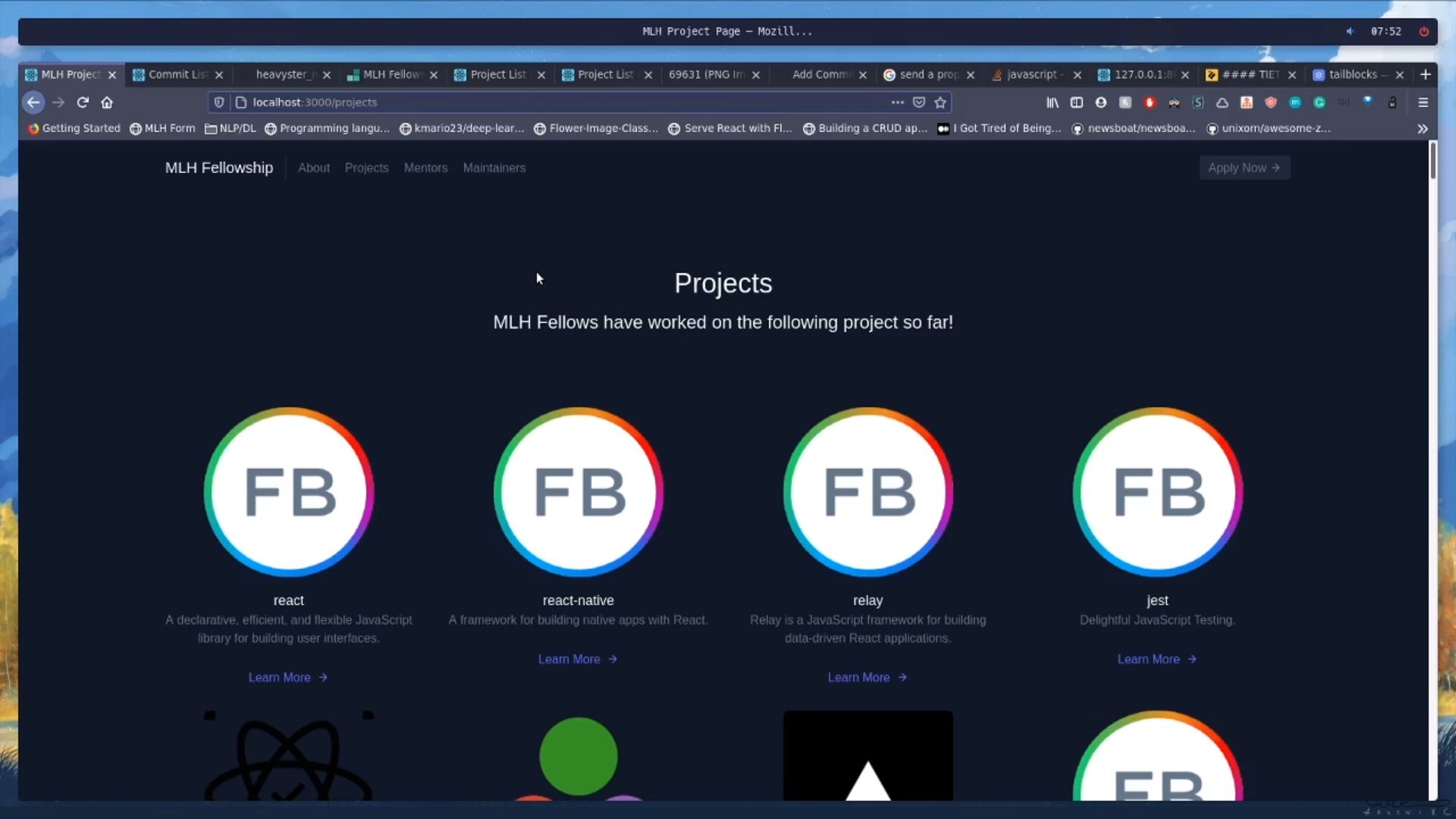Save the page to Pocket
Screen dimensions: 1456x819
point(918,102)
